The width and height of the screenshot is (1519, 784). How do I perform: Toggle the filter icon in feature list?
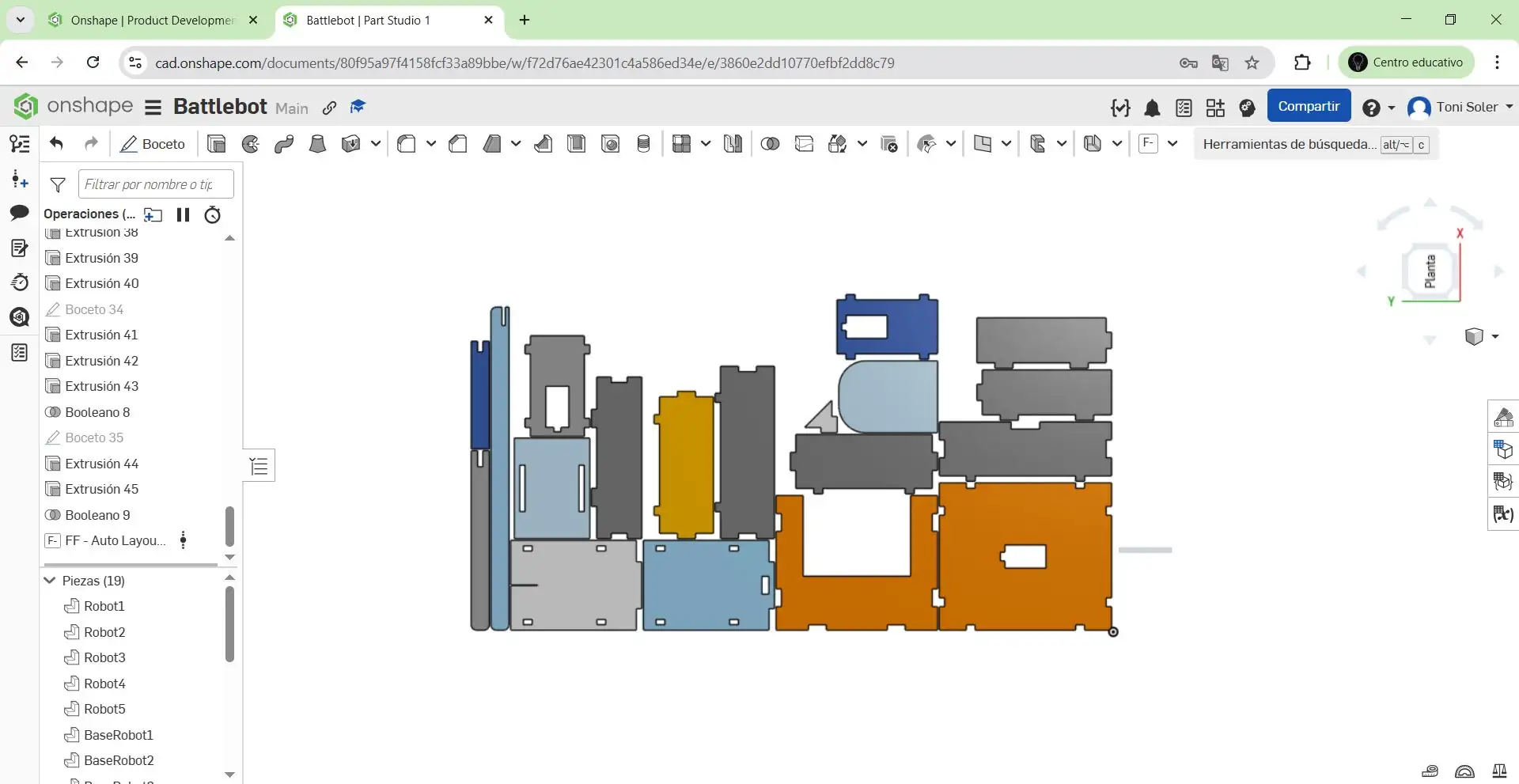[x=58, y=185]
